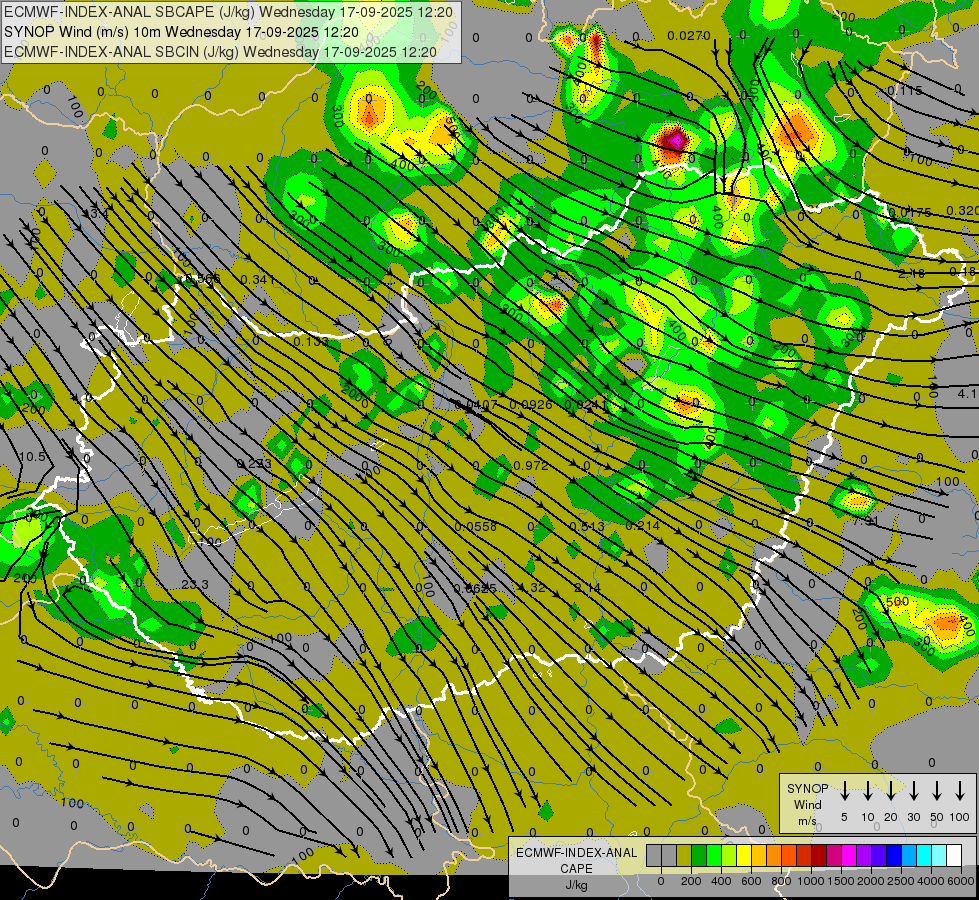Click the 20 m/s wind arrow in legend
979x900 pixels.
tap(890, 791)
